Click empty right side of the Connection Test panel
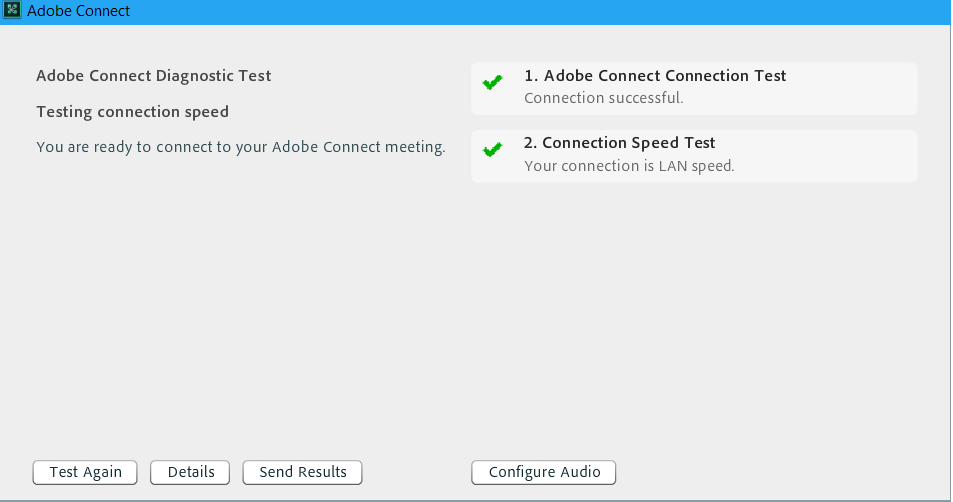Viewport: 953px width, 502px height. coord(851,89)
